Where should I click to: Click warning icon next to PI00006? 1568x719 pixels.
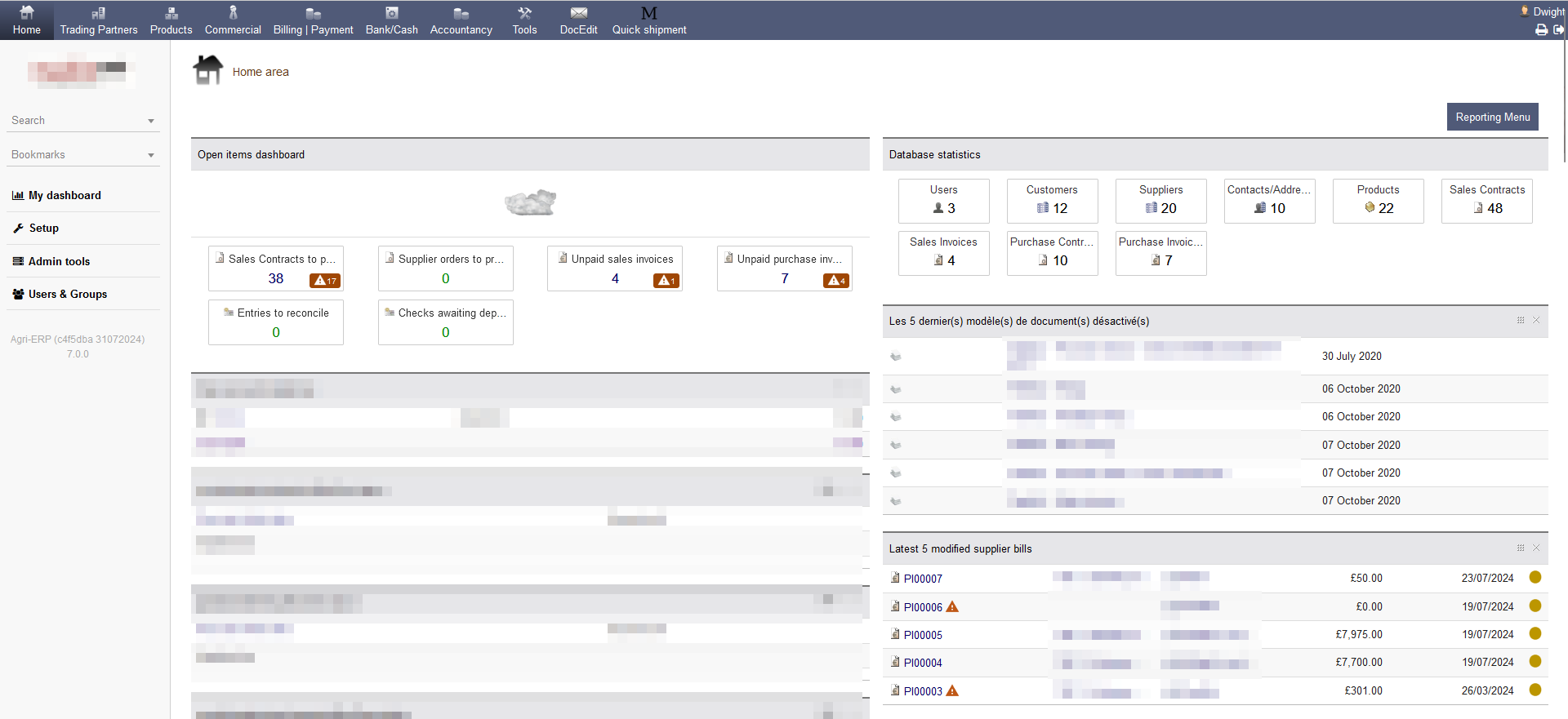click(x=952, y=606)
